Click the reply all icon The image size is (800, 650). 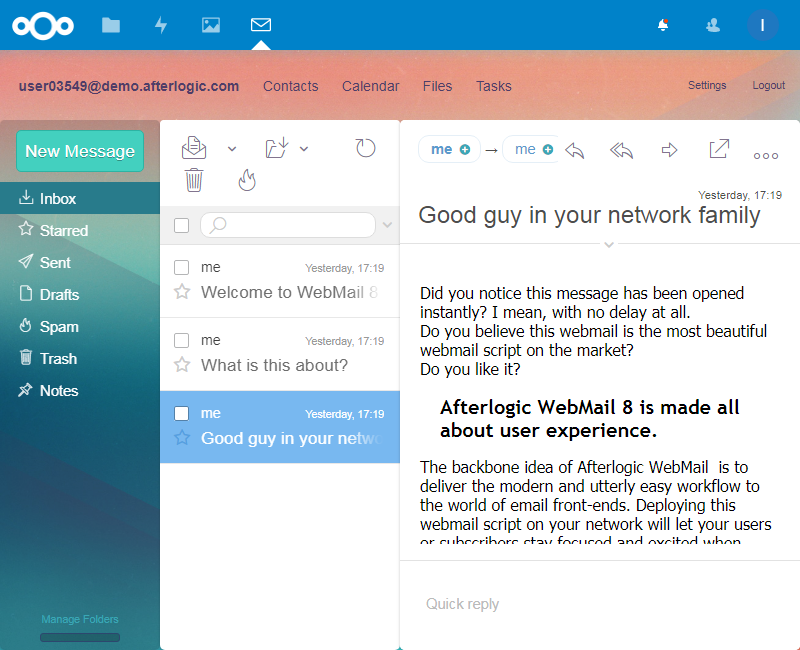pos(621,151)
